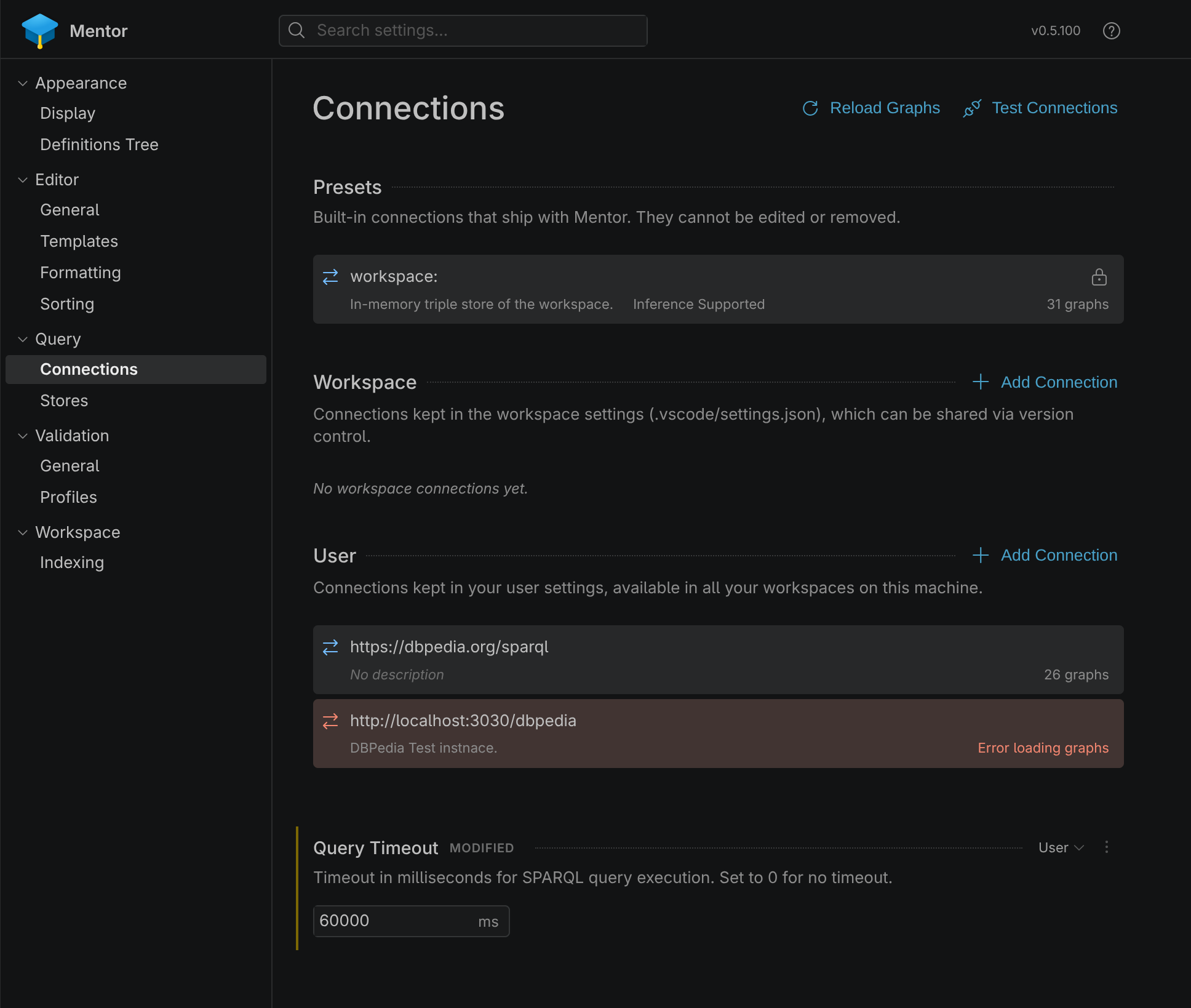Collapse the Validation section
This screenshot has height=1008, width=1191.
(x=23, y=436)
